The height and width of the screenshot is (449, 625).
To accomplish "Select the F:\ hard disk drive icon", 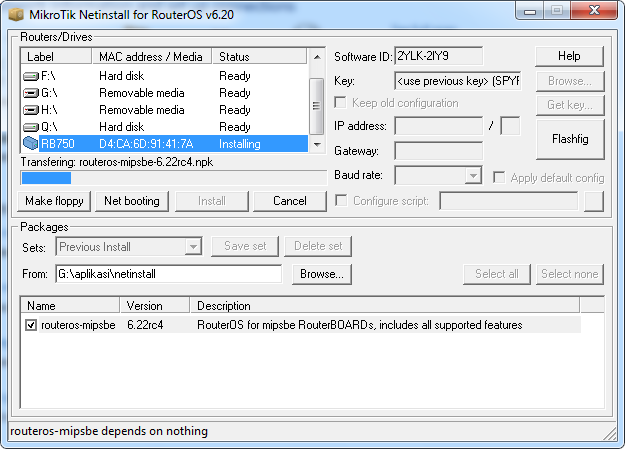I will (x=31, y=76).
